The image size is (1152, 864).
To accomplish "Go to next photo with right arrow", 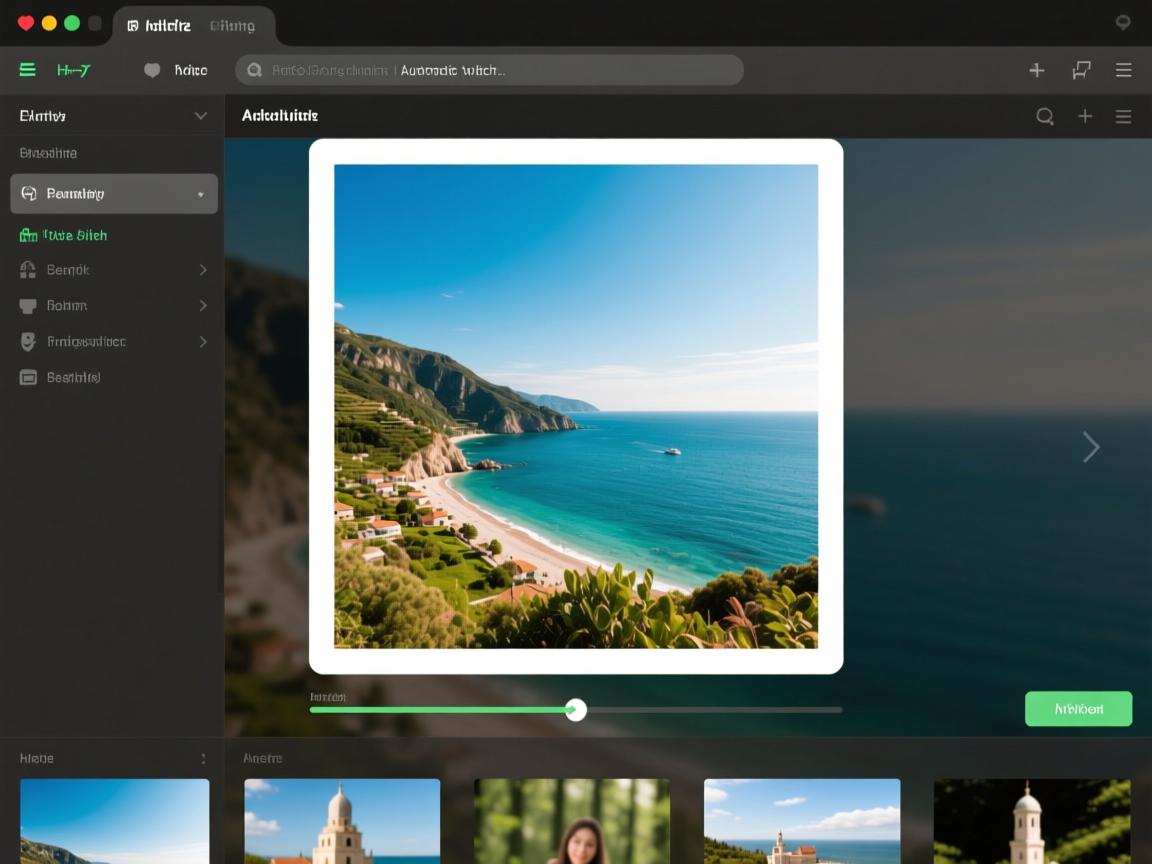I will click(x=1091, y=447).
